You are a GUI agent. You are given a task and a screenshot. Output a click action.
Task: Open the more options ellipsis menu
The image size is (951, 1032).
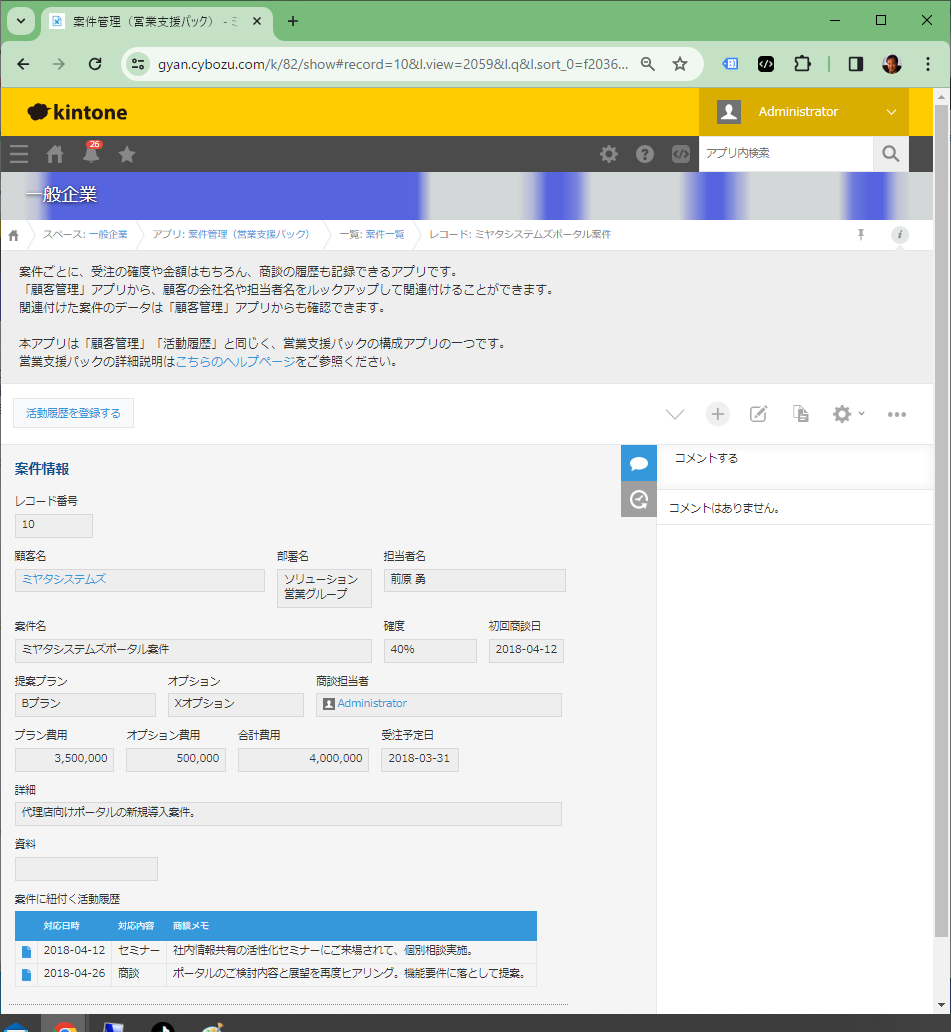click(897, 414)
